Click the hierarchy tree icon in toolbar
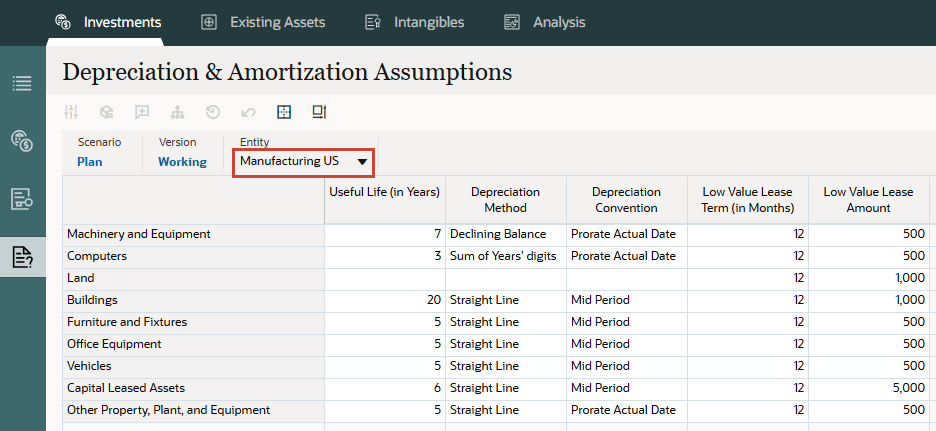The height and width of the screenshot is (431, 936). [x=177, y=112]
